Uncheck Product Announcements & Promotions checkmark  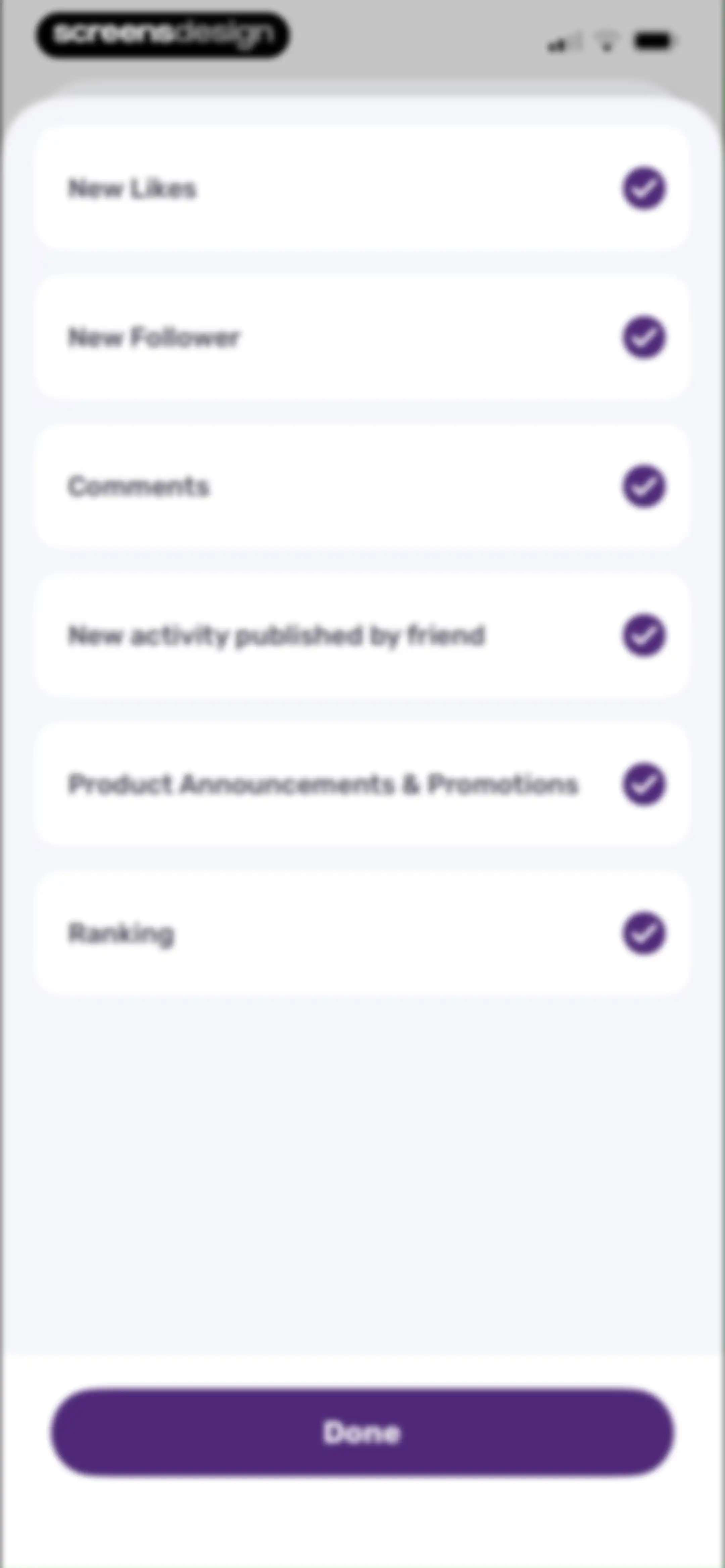(644, 784)
